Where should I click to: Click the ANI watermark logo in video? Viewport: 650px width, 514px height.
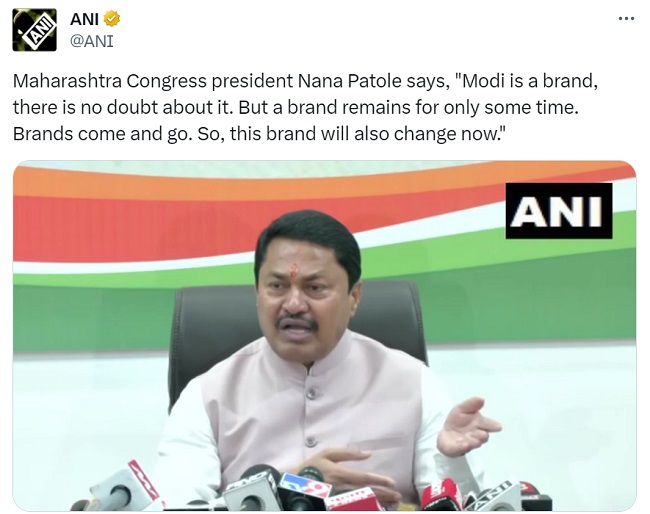point(559,211)
